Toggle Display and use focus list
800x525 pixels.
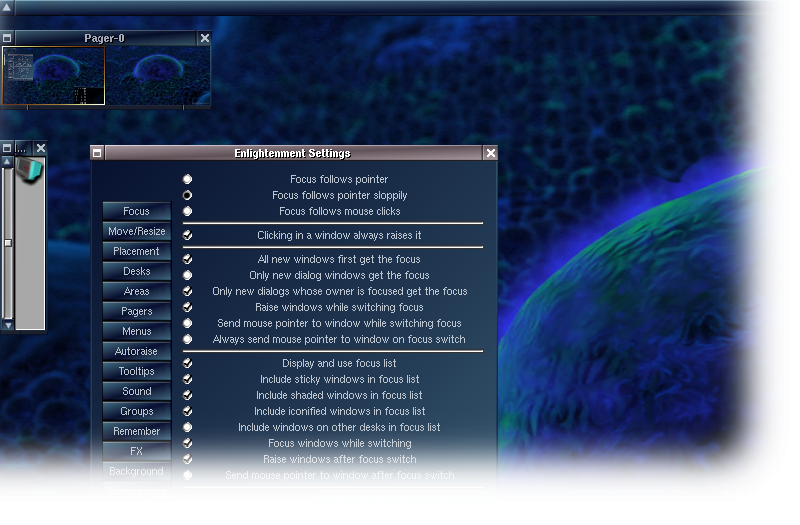pyautogui.click(x=188, y=363)
